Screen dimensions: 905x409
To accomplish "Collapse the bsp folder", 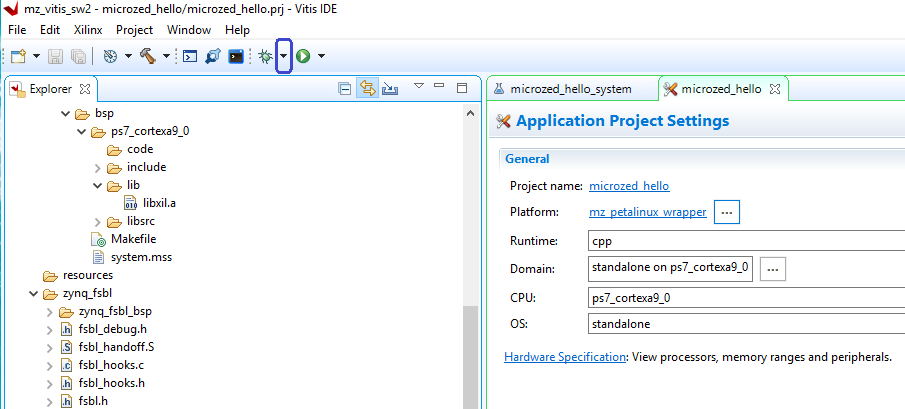I will pyautogui.click(x=65, y=113).
